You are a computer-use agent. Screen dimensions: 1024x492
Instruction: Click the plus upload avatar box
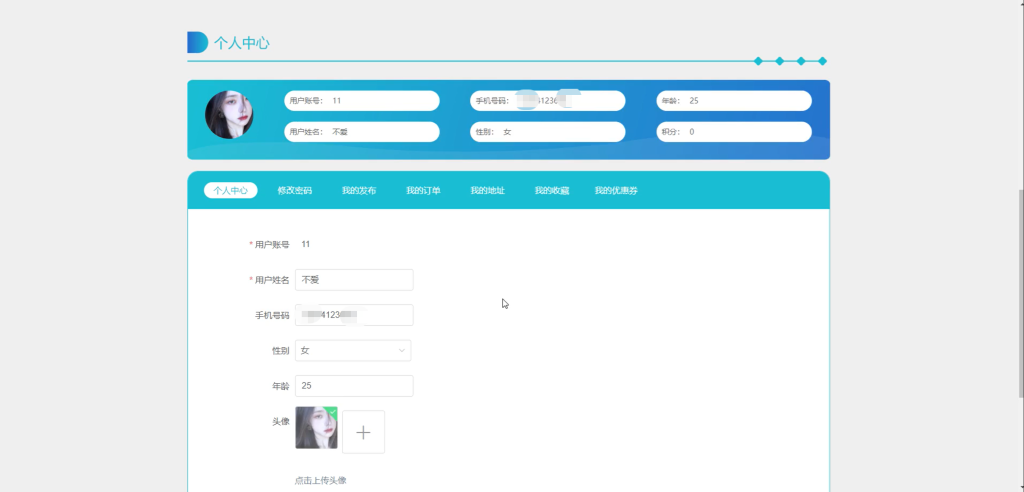(363, 432)
